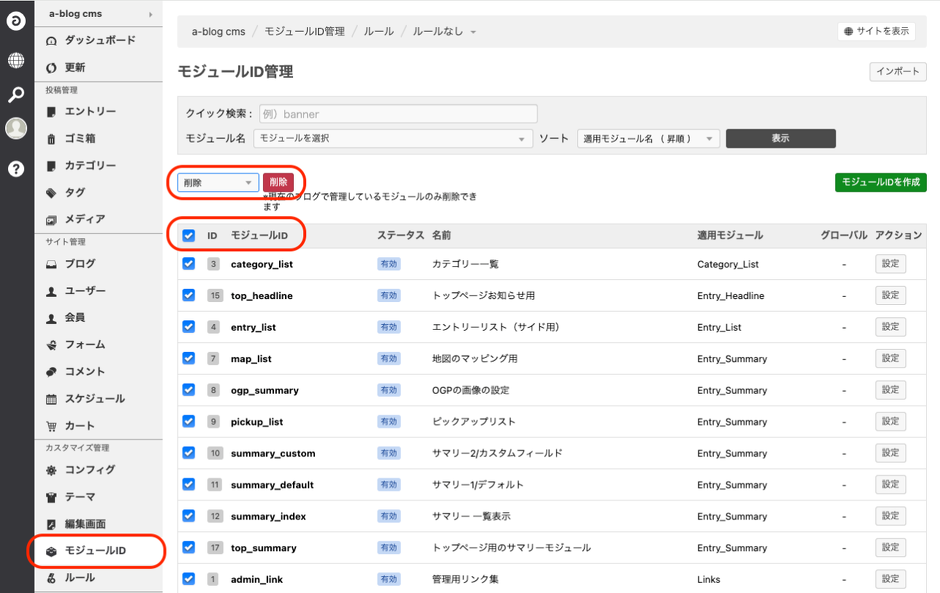Click the a-blog cms logo icon
The width and height of the screenshot is (940, 593).
(x=16, y=21)
